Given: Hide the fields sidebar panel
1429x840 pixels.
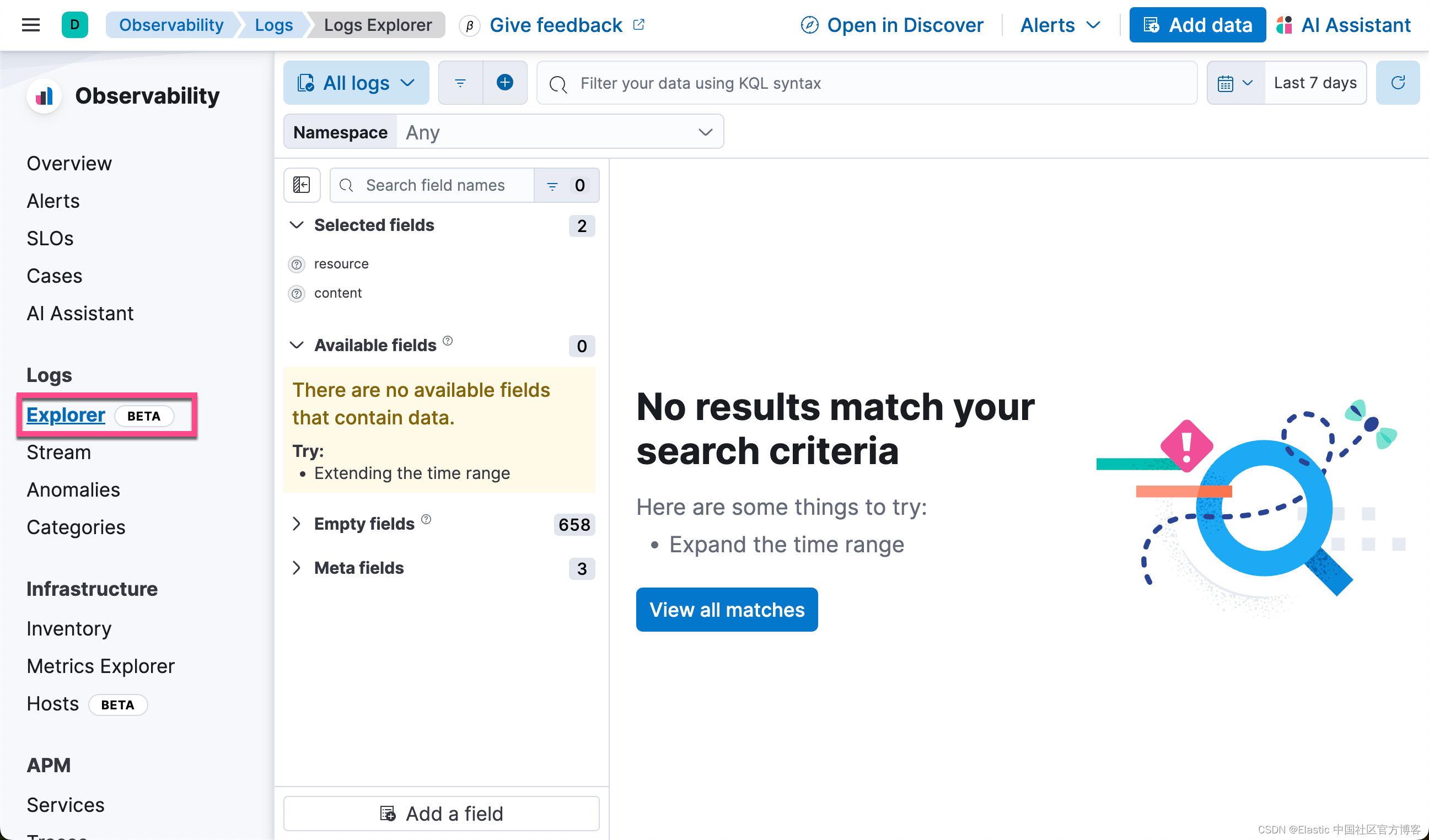Looking at the screenshot, I should [301, 185].
